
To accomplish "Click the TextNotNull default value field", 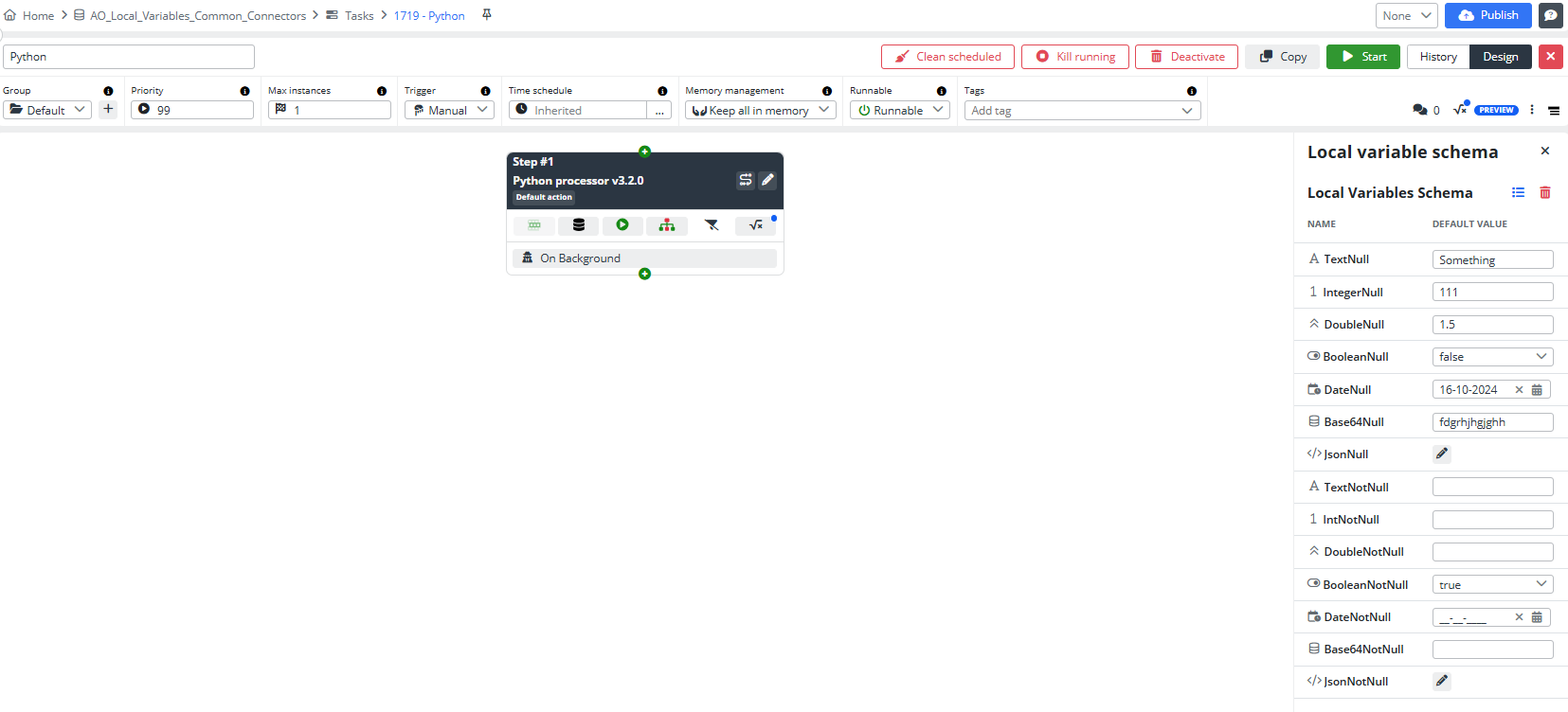I will click(1492, 487).
